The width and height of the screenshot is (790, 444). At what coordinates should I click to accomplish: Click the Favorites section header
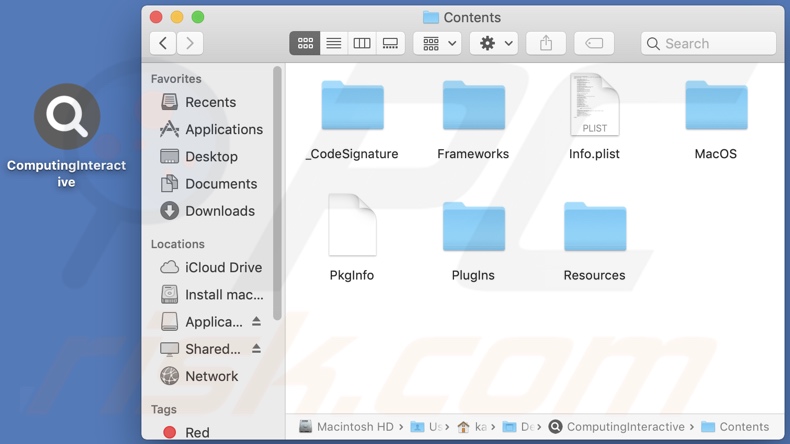point(176,79)
